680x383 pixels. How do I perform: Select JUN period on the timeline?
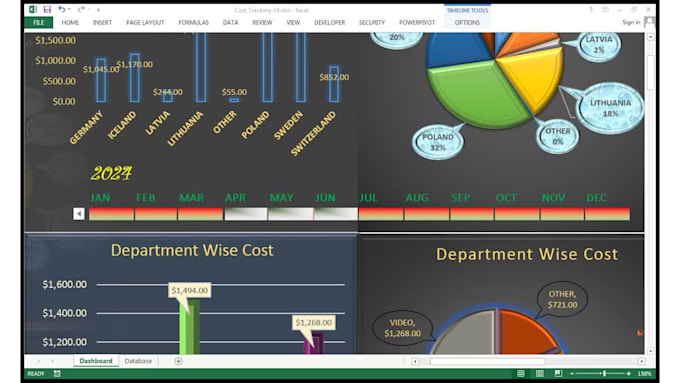[336, 214]
